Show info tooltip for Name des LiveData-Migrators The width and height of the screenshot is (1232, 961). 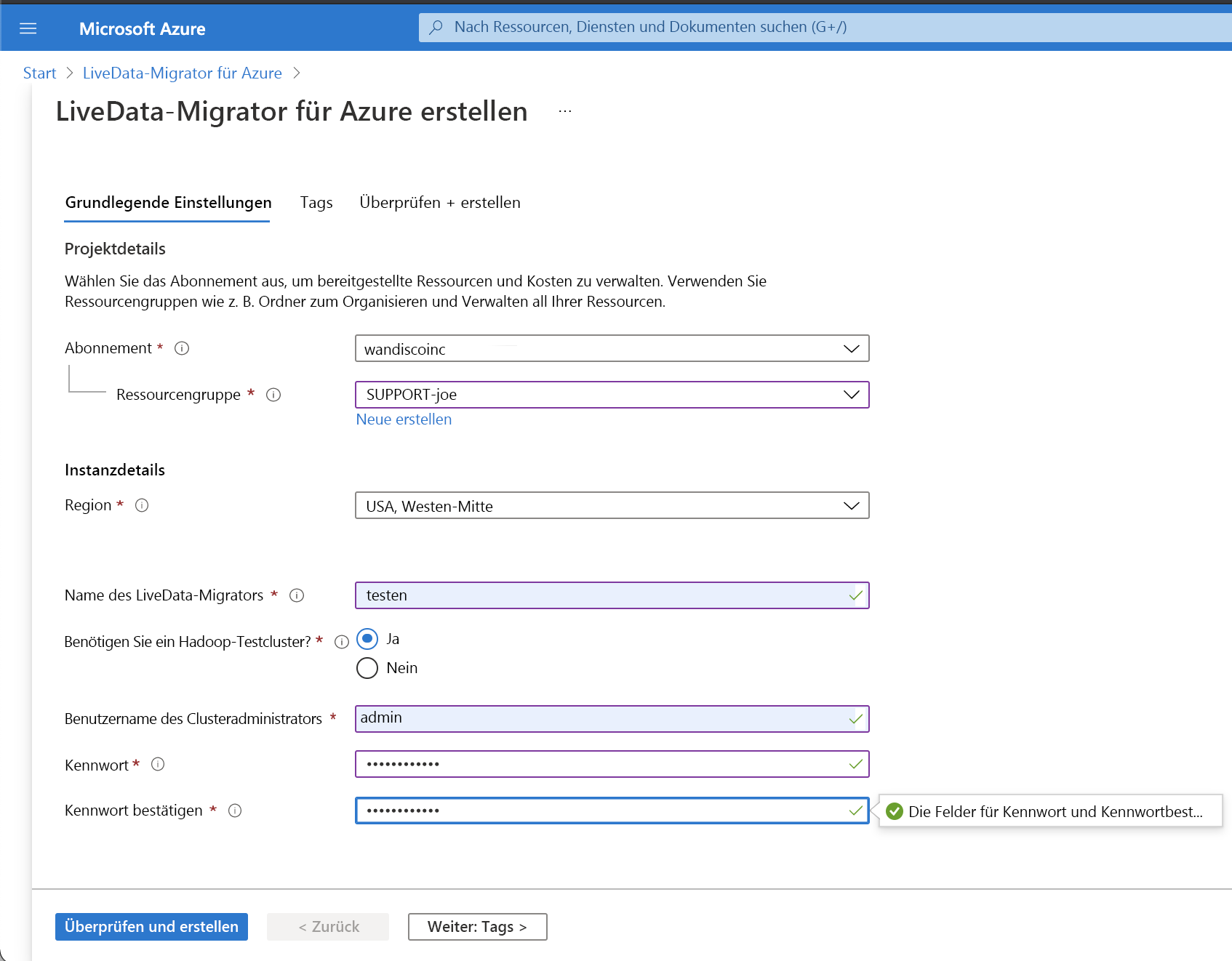(x=297, y=595)
